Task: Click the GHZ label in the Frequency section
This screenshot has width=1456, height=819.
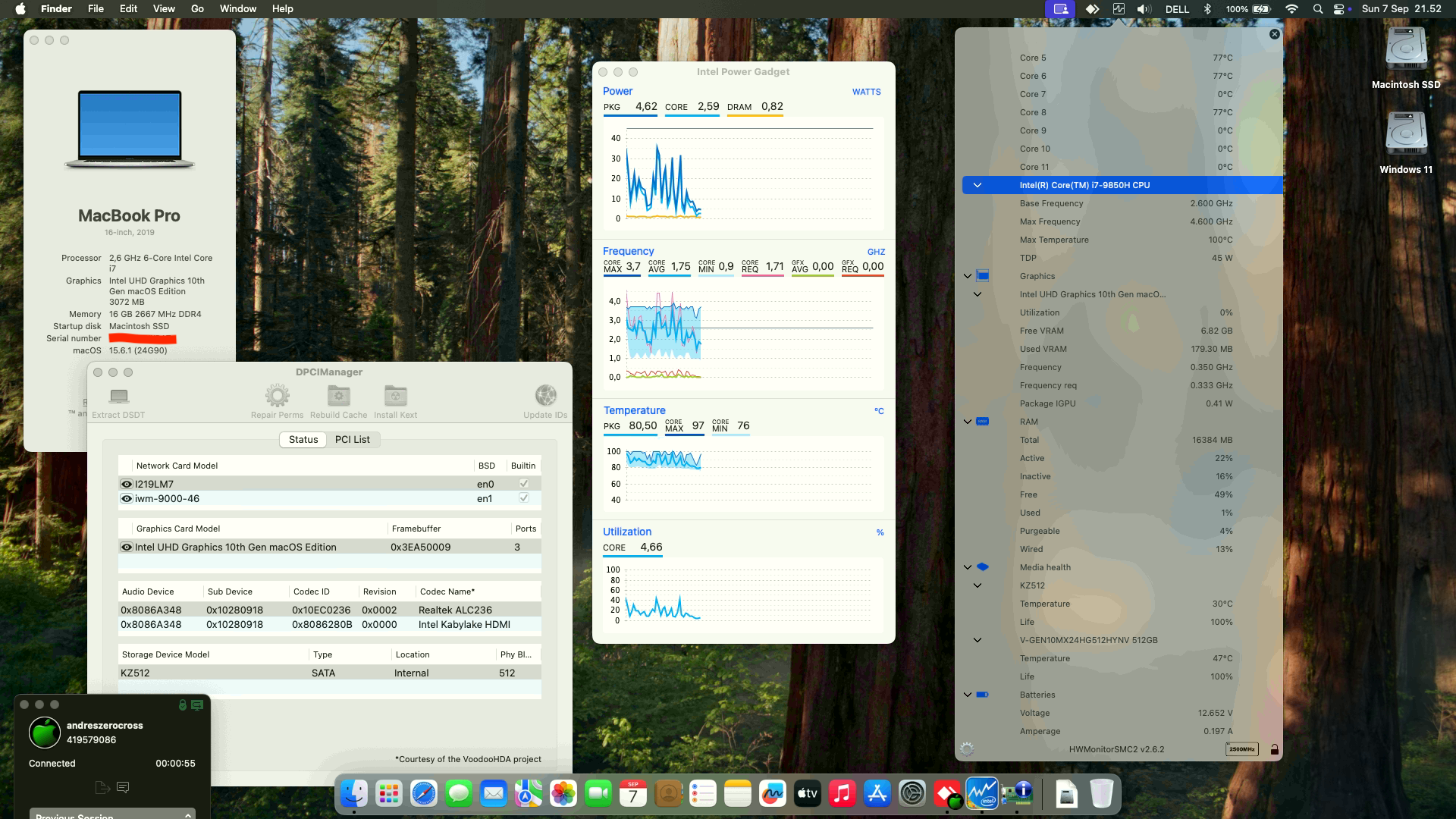Action: click(x=876, y=252)
